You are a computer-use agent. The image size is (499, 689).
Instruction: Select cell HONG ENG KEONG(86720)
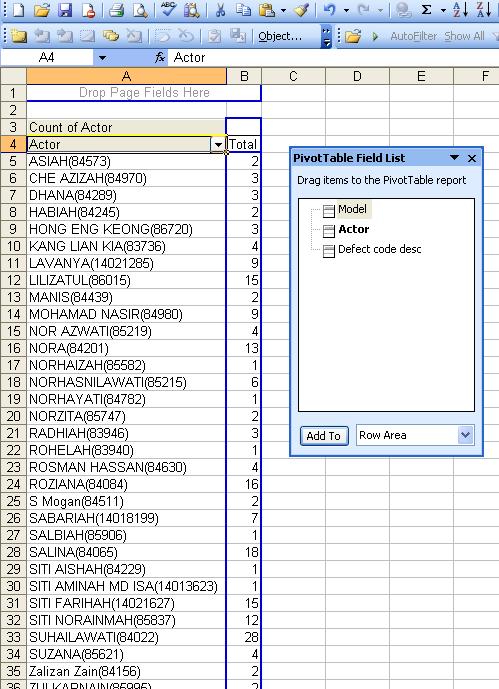point(127,229)
